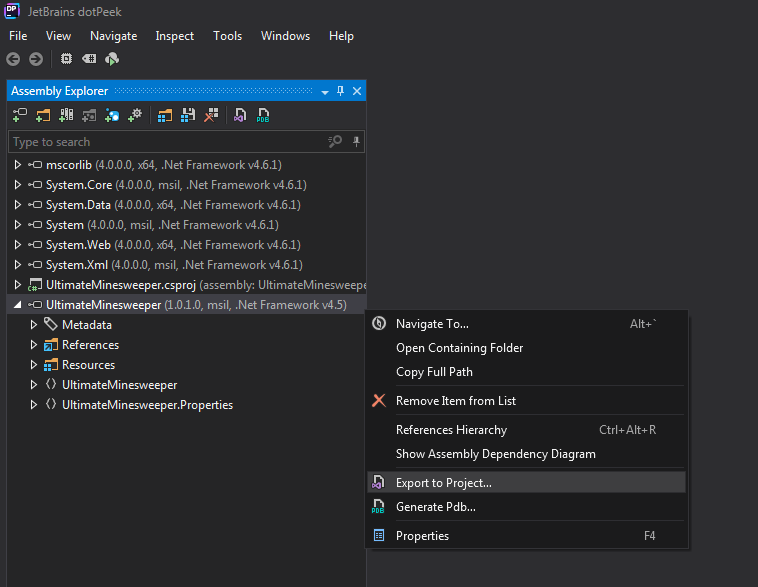
Task: Expand the UltimateMinesweeper namespace node
Action: [x=33, y=385]
